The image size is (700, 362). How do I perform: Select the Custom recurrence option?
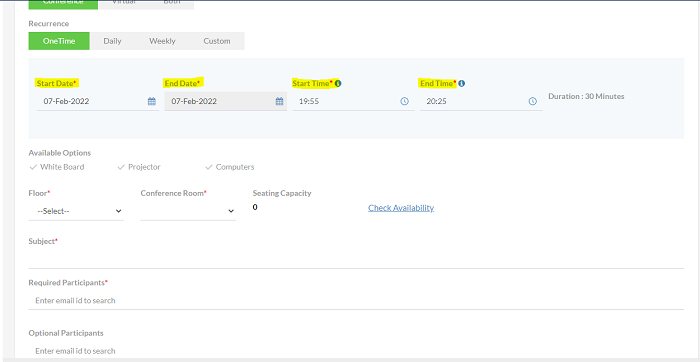coord(217,41)
